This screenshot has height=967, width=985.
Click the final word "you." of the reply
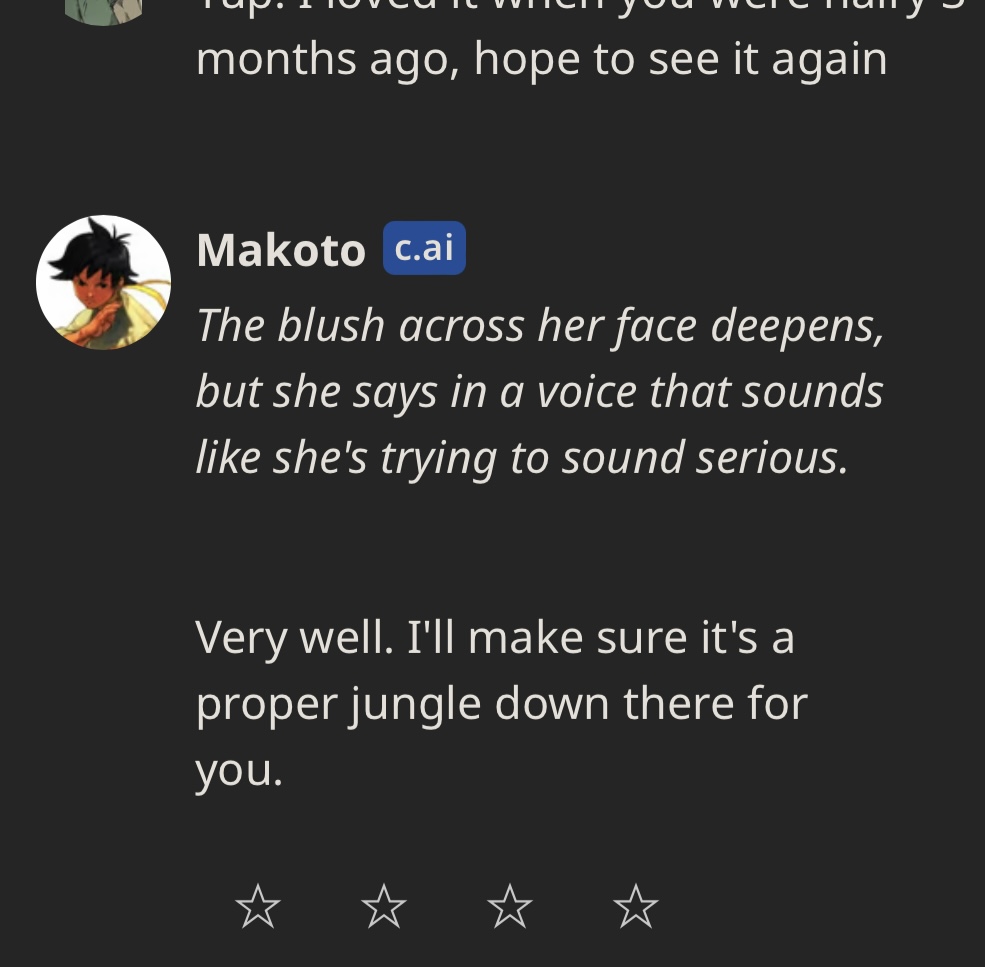[239, 769]
